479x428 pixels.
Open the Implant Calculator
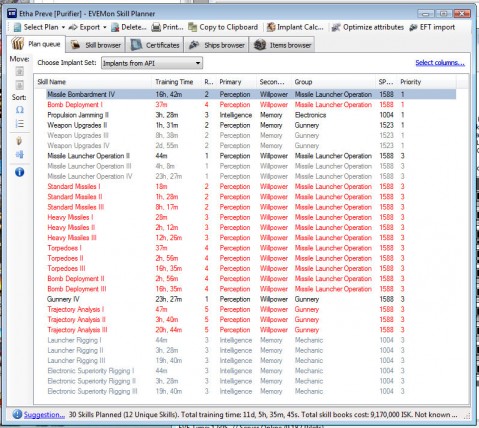point(295,27)
